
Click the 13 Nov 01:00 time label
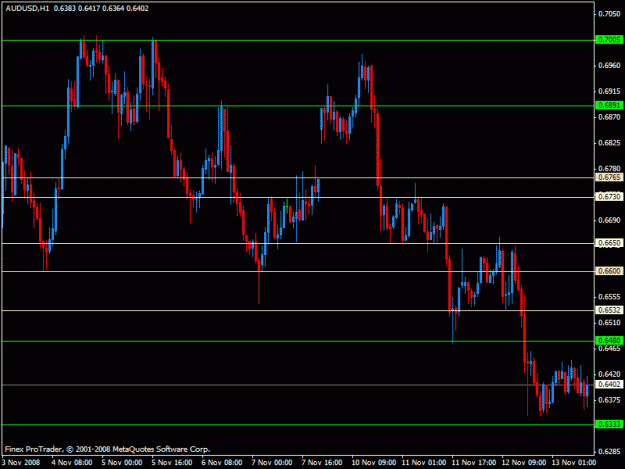(x=574, y=462)
